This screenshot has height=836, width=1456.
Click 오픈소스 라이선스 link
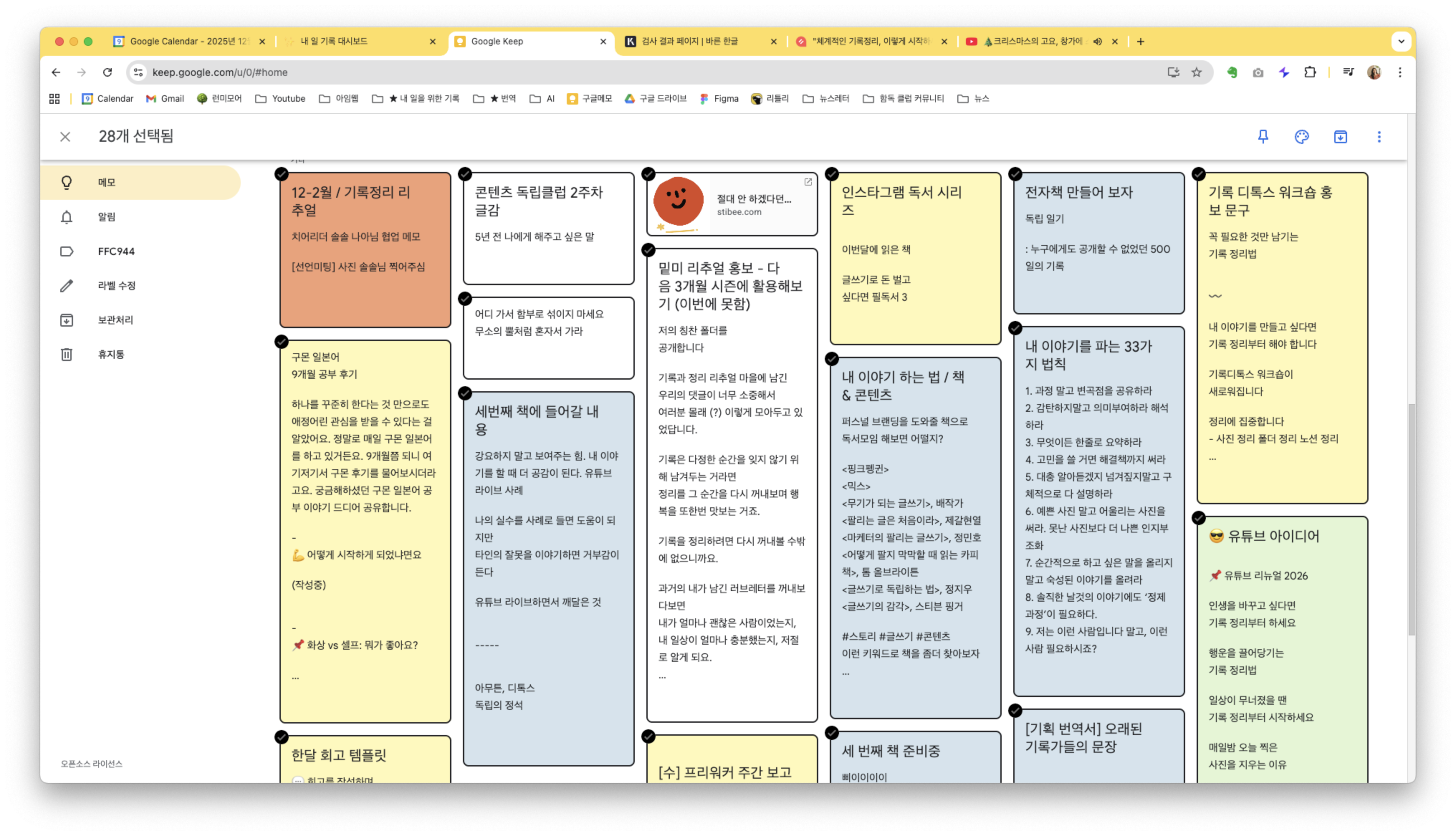point(91,764)
